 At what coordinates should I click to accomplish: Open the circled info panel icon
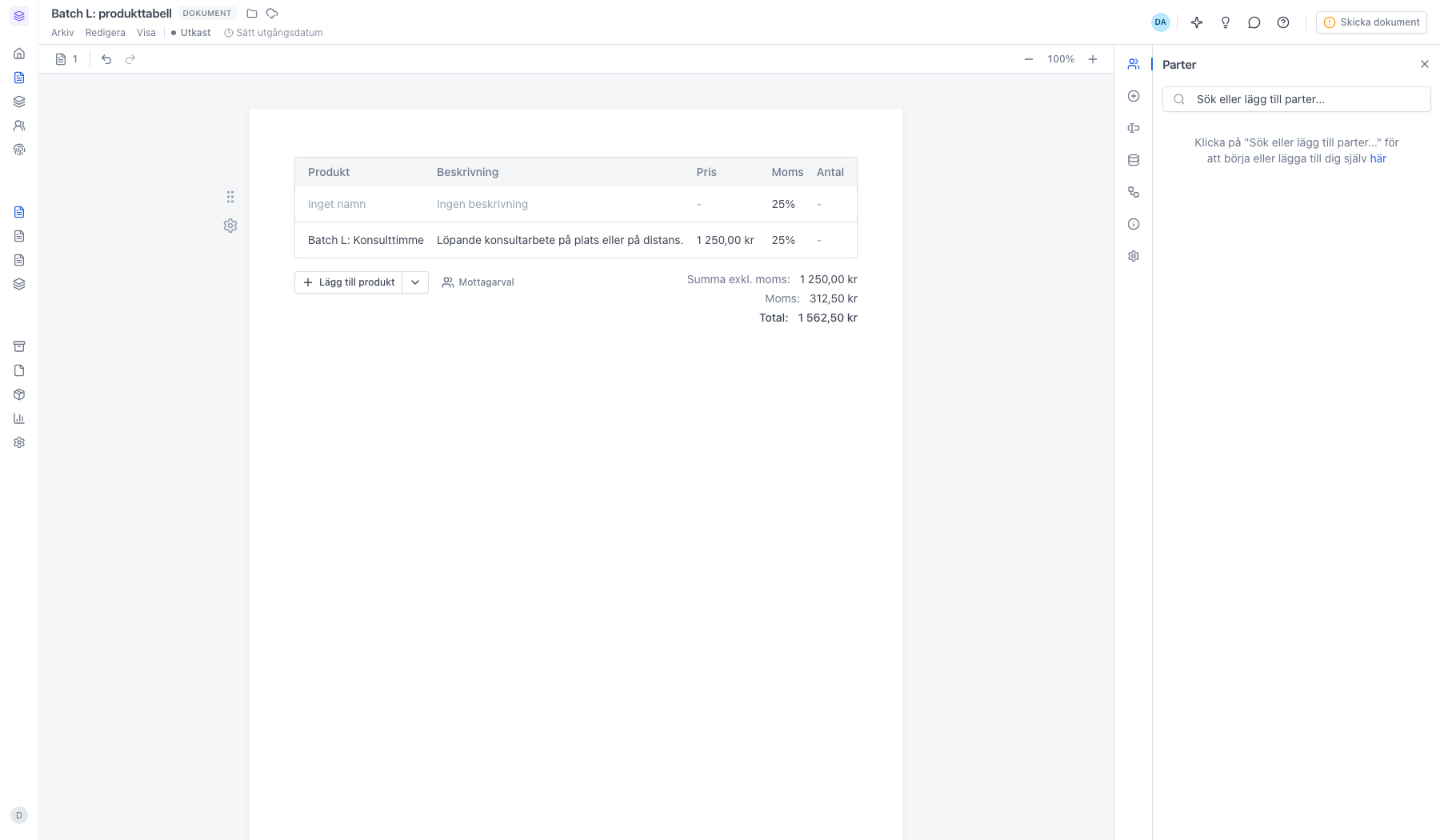(x=1134, y=224)
